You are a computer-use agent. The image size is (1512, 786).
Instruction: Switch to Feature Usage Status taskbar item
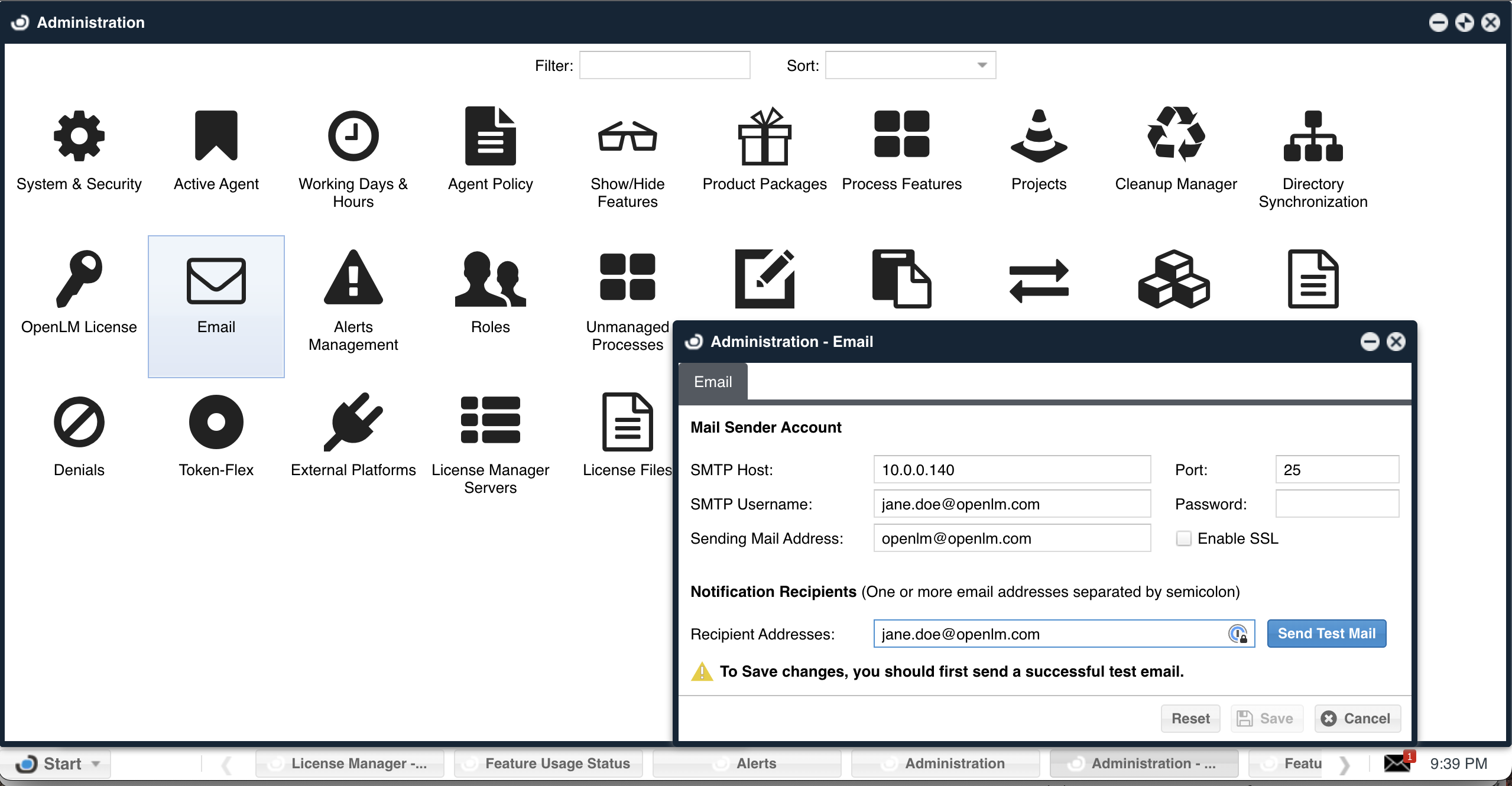coord(547,764)
